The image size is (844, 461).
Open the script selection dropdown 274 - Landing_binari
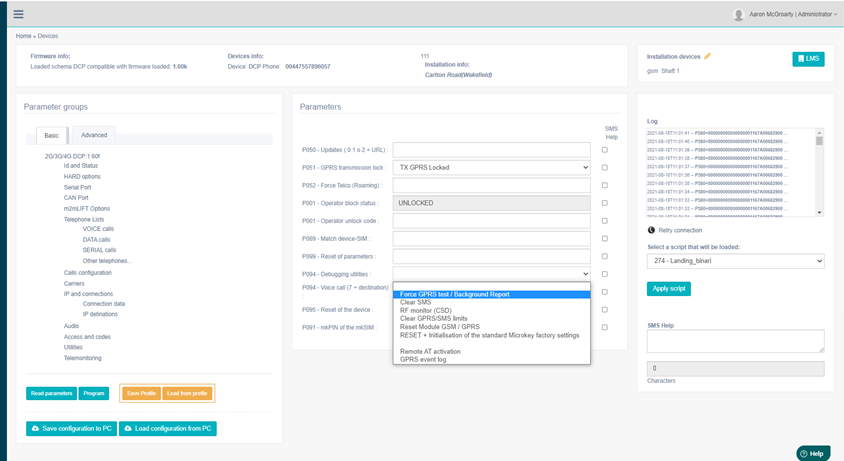click(735, 261)
